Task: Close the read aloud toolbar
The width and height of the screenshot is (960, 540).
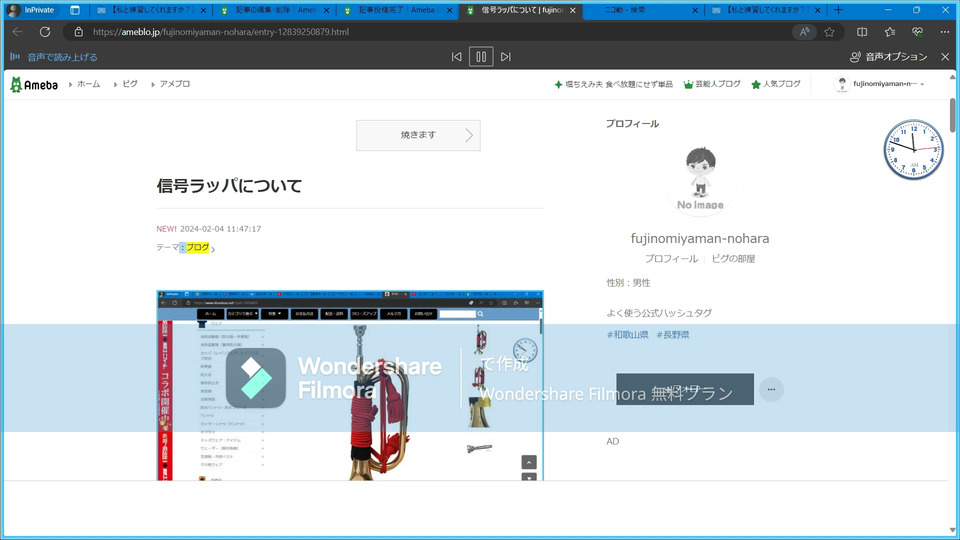Action: click(945, 57)
